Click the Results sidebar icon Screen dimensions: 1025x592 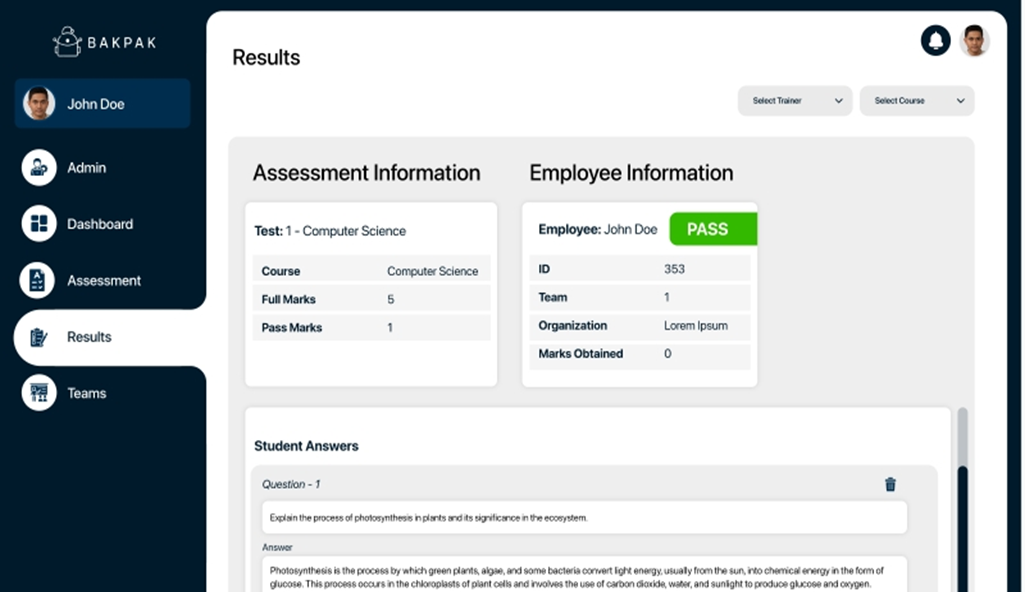tap(39, 337)
